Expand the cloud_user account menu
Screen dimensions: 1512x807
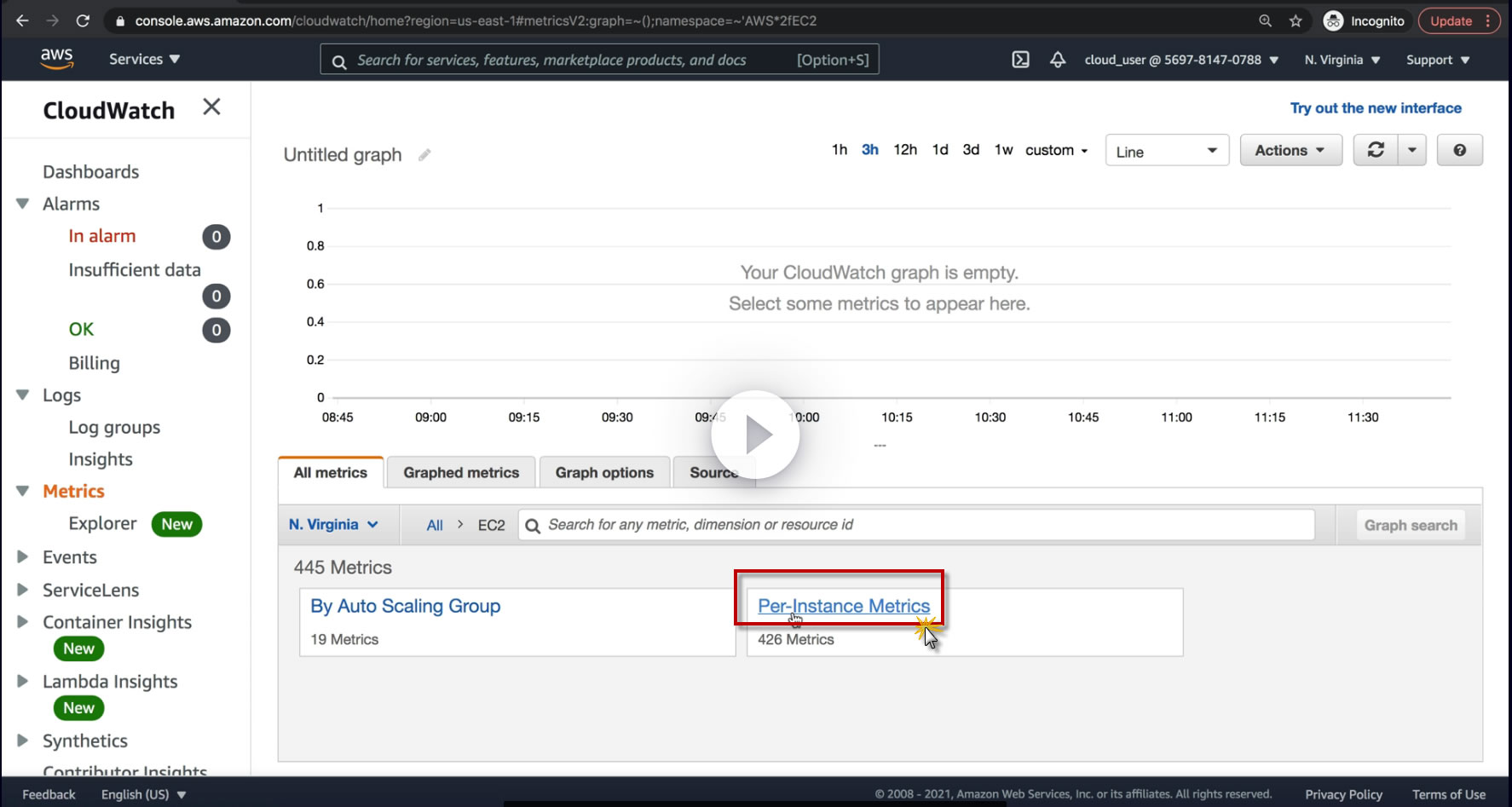[x=1181, y=60]
